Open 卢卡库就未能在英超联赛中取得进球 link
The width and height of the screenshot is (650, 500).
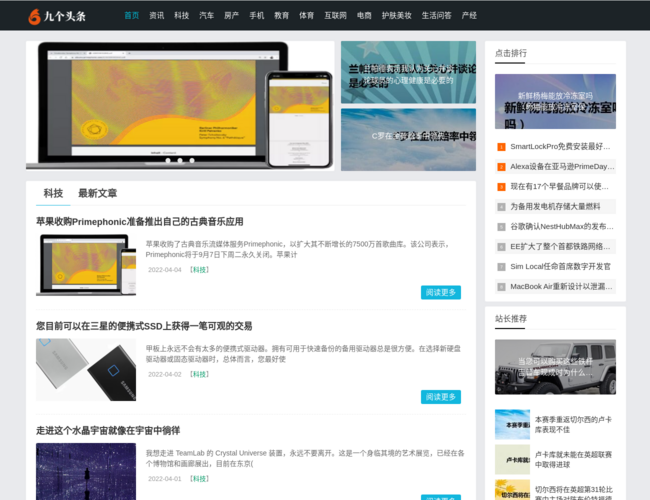pos(573,459)
